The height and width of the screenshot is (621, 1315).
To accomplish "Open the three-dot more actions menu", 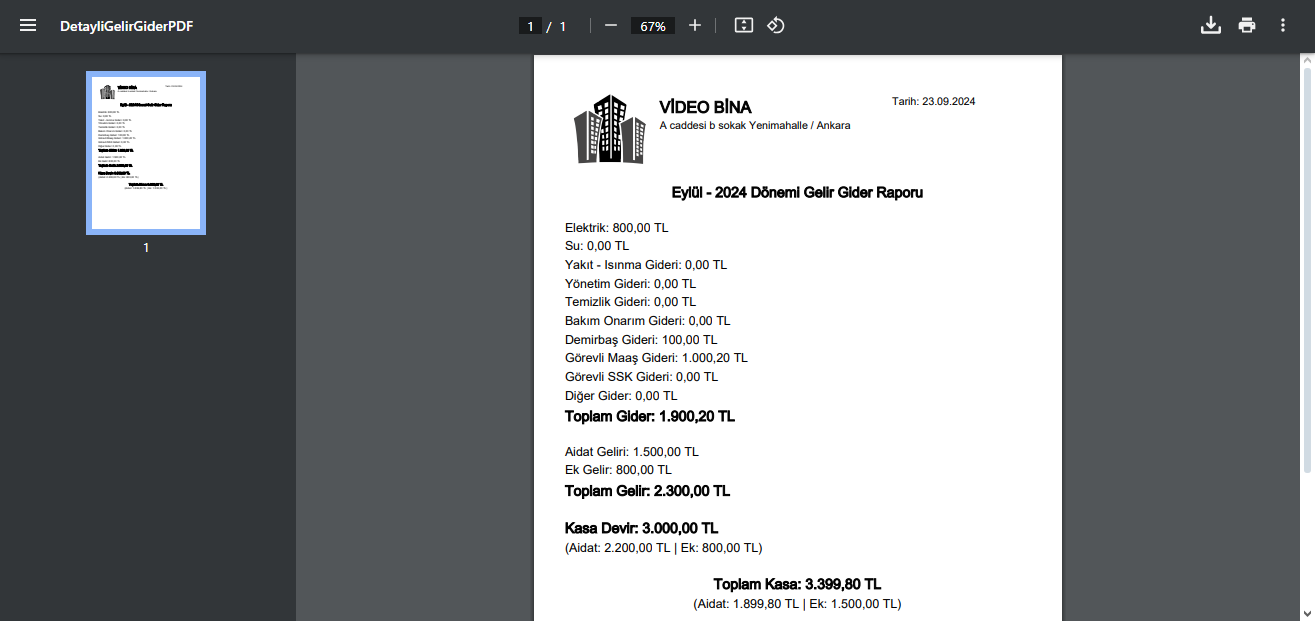I will 1283,26.
